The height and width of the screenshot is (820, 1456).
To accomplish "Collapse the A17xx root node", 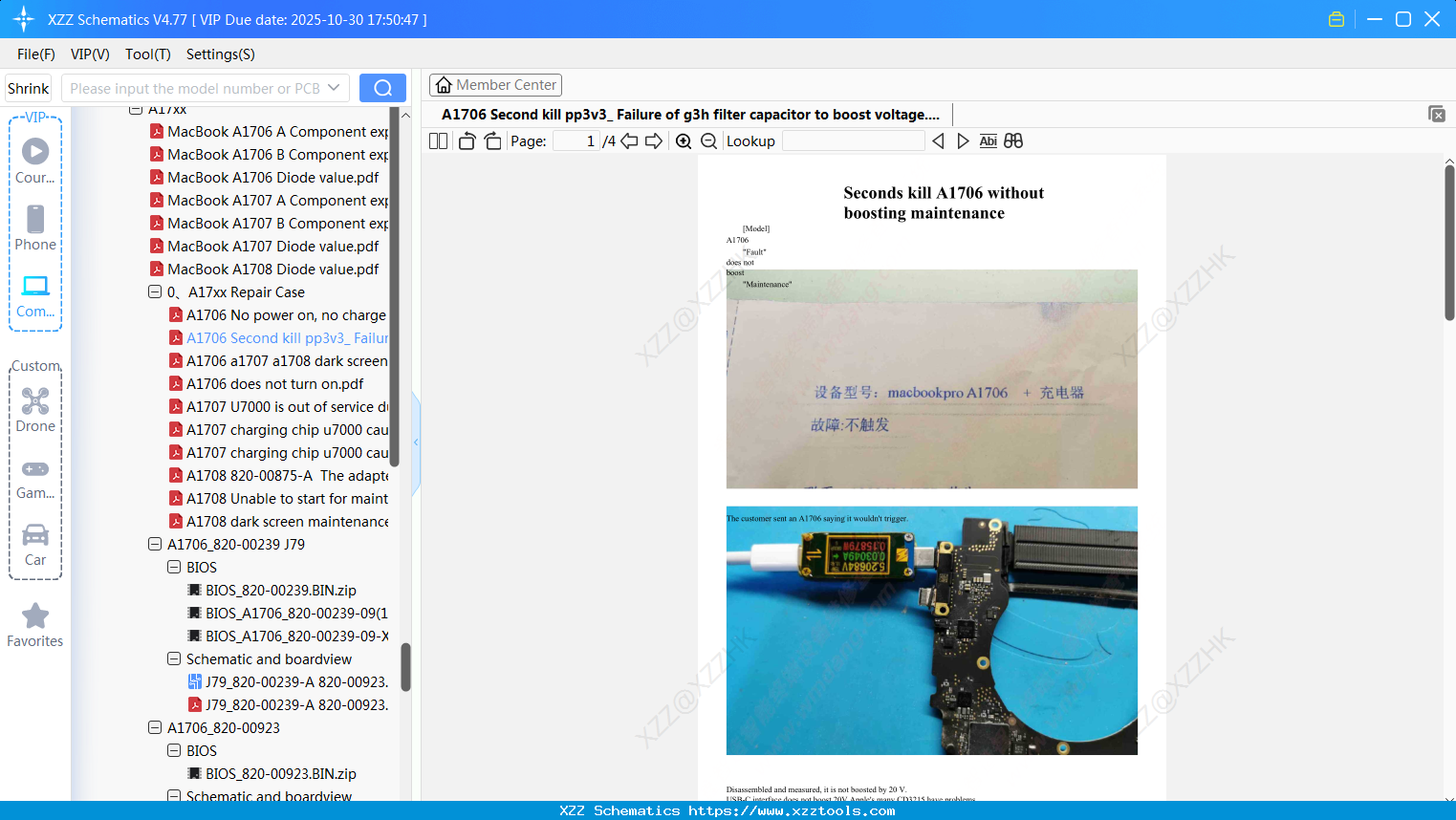I will 136,109.
